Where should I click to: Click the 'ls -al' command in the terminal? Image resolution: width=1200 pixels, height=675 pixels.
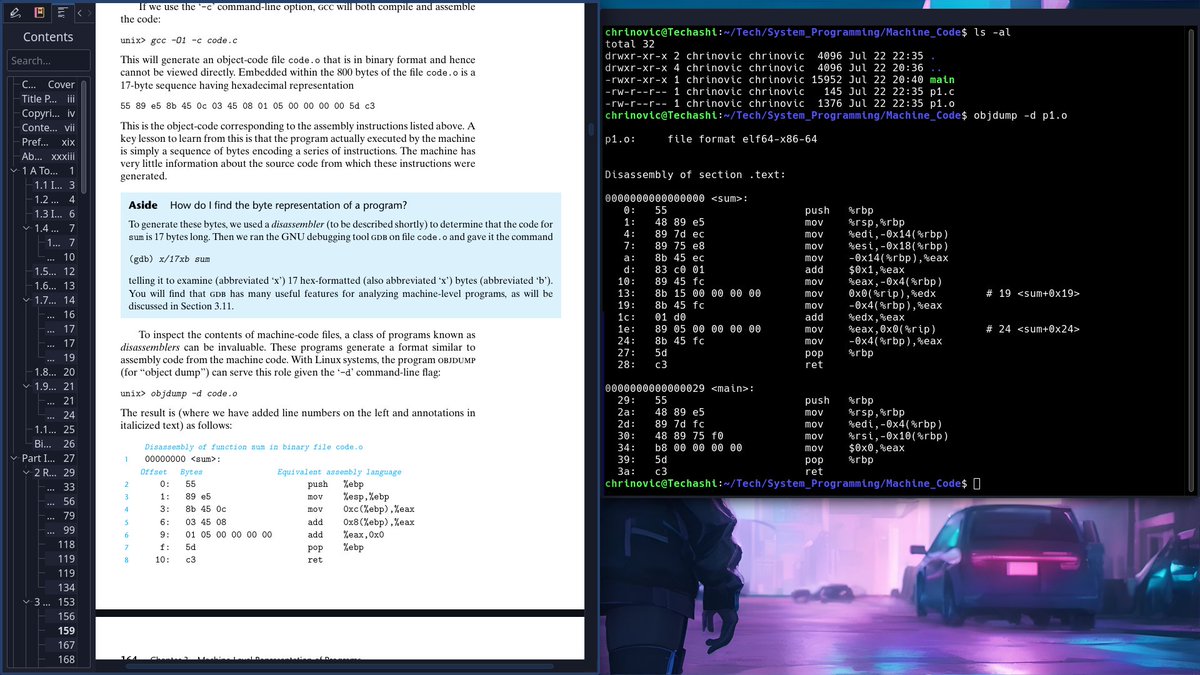tap(992, 33)
